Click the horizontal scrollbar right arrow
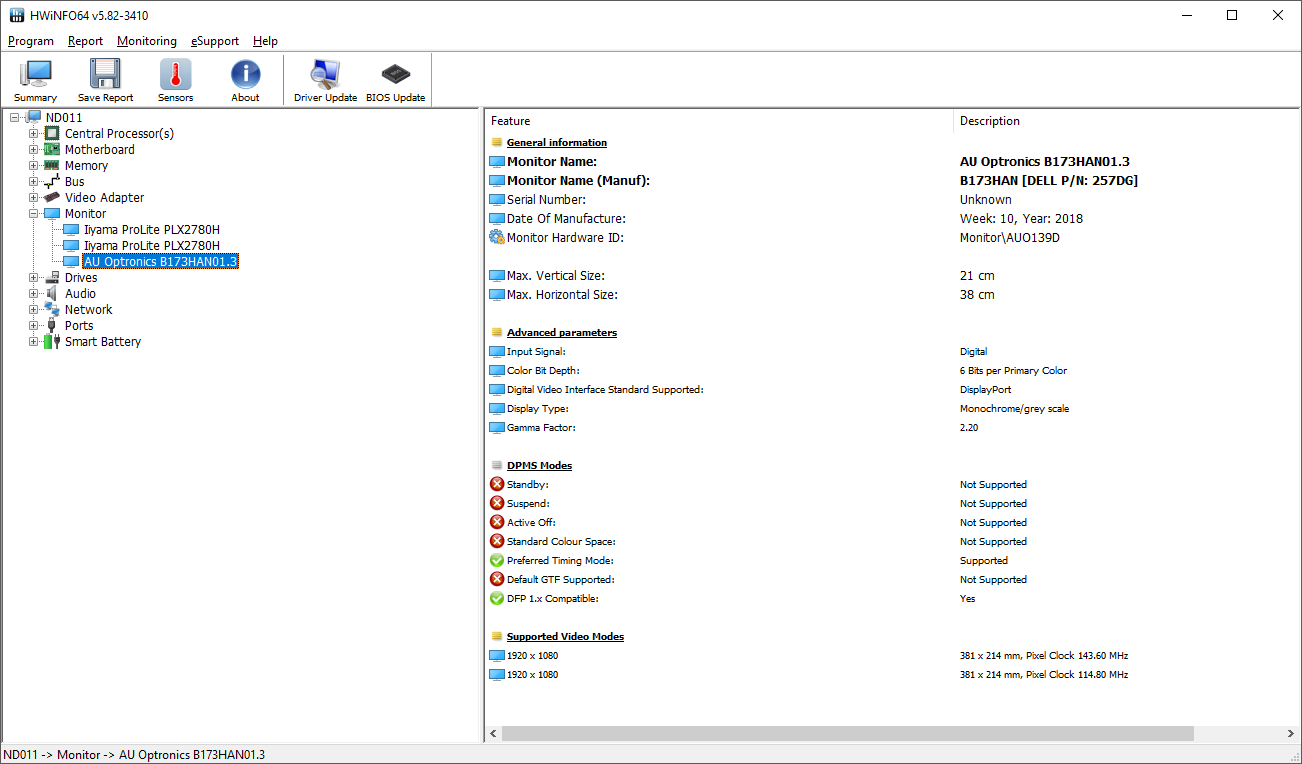Screen dimensions: 1302x764 [x=1292, y=733]
